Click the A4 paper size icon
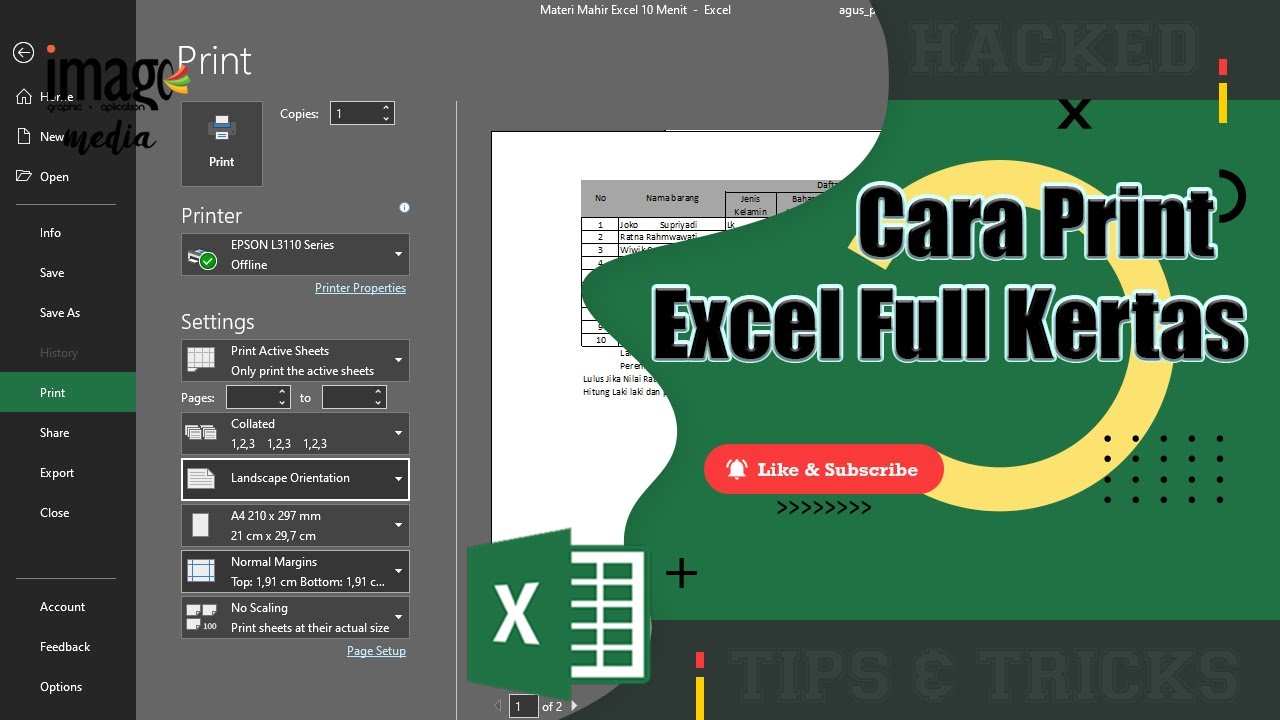 click(x=200, y=525)
